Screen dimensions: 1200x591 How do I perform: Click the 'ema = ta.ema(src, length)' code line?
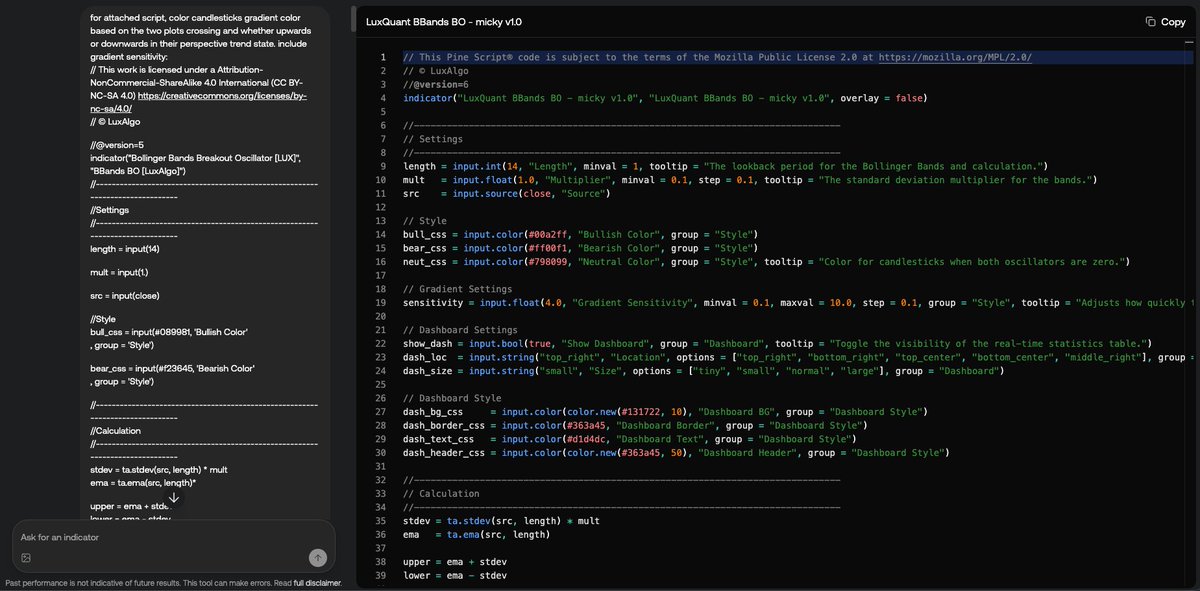click(x=476, y=535)
